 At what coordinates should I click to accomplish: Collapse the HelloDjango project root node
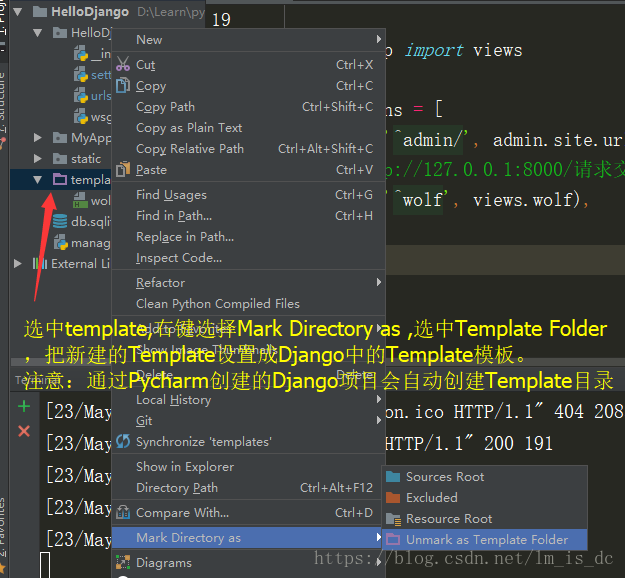18,12
